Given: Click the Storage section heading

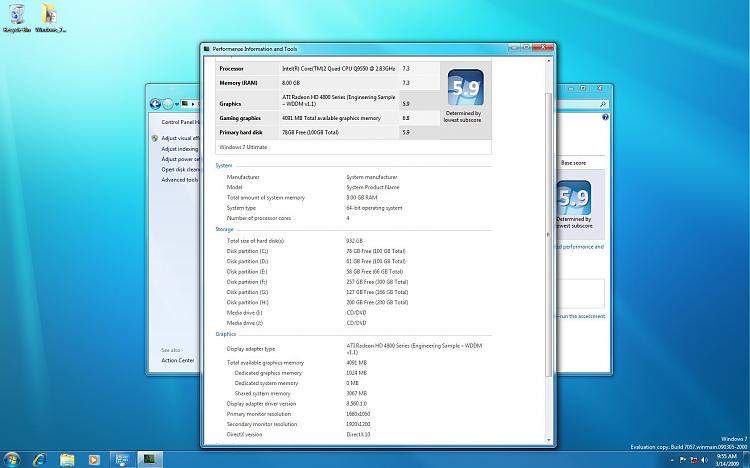Looking at the screenshot, I should (x=224, y=230).
